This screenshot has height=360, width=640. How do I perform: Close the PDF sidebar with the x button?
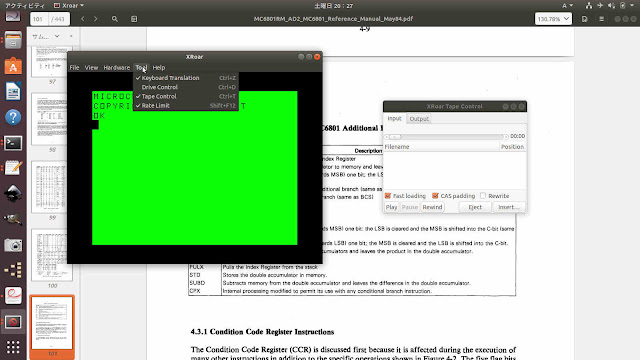tap(71, 36)
